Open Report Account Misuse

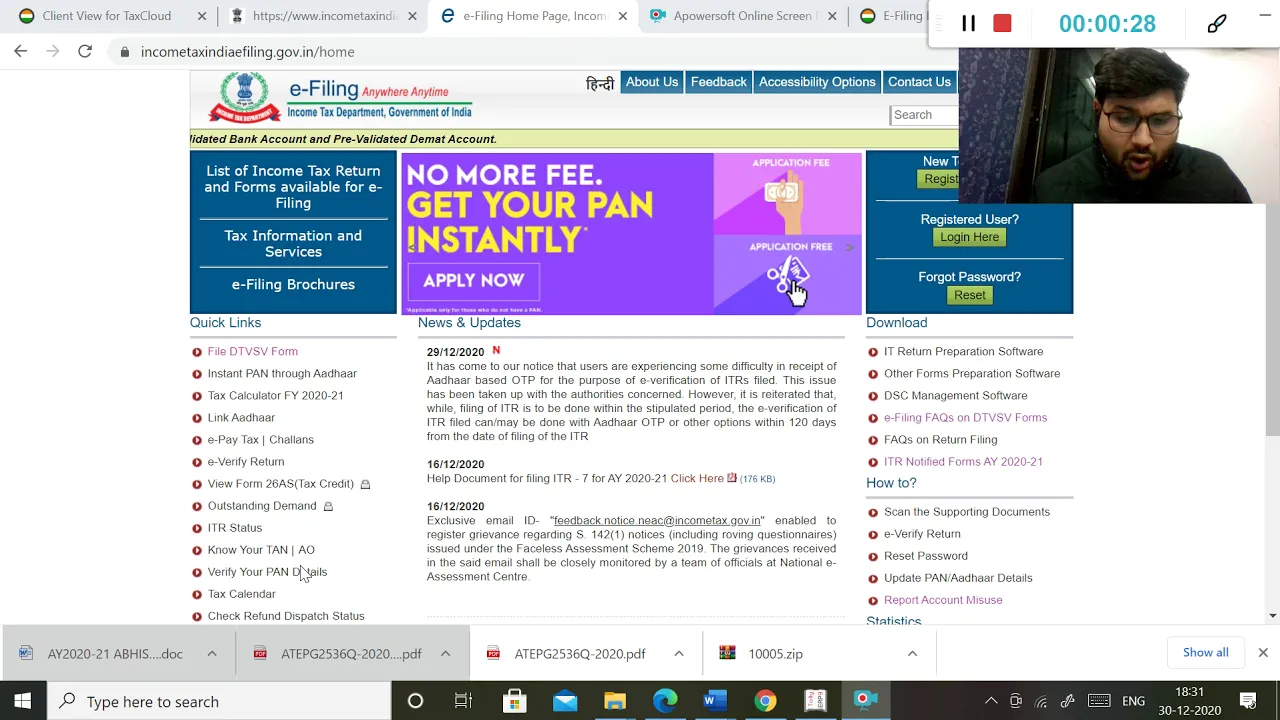click(x=943, y=599)
